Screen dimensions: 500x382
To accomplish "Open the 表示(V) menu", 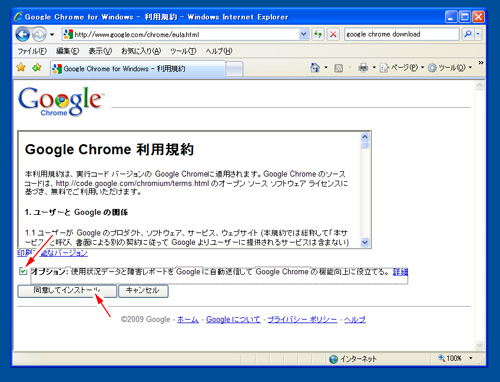I will (x=100, y=51).
